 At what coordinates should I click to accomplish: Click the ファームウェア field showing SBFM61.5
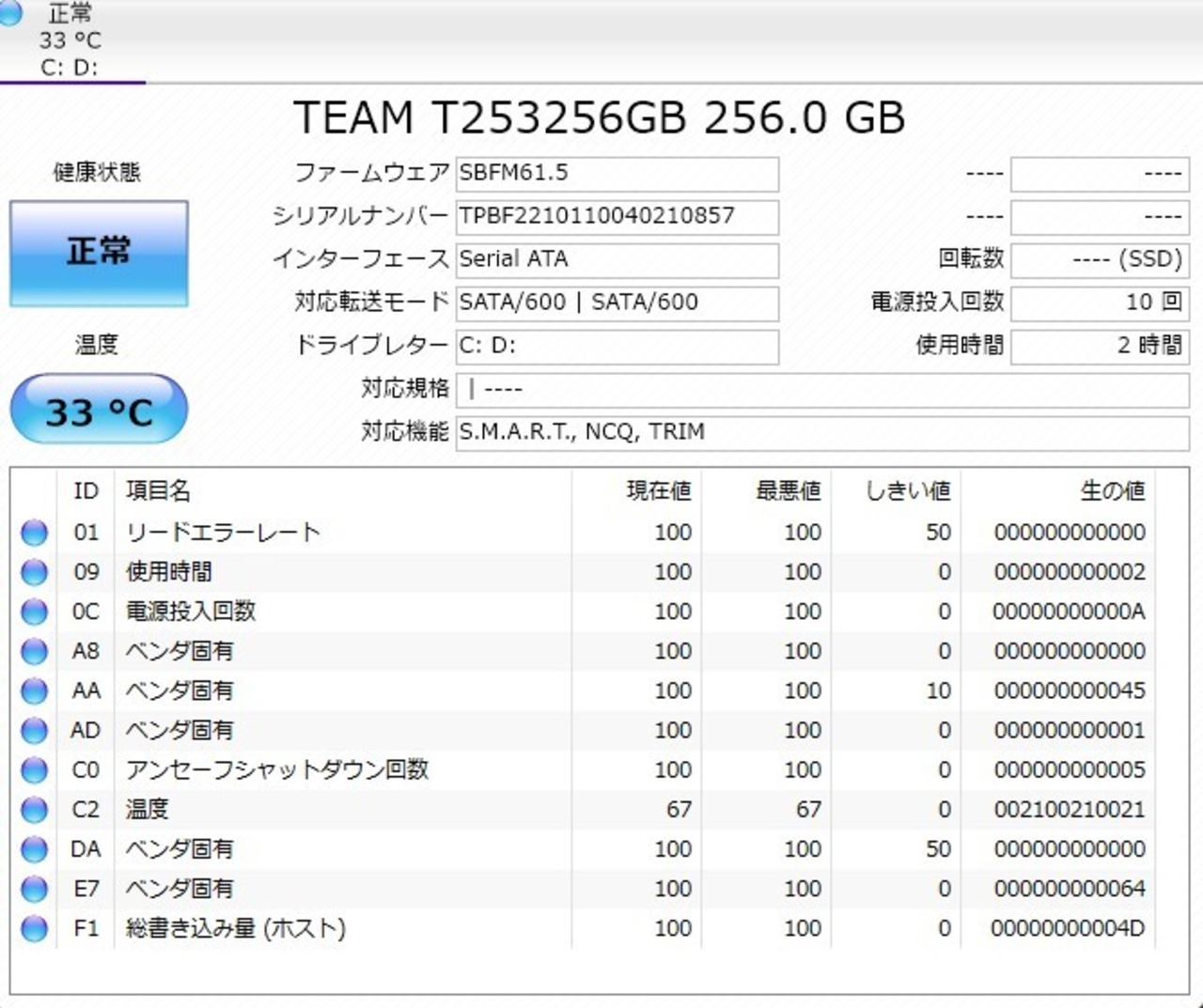pyautogui.click(x=617, y=173)
